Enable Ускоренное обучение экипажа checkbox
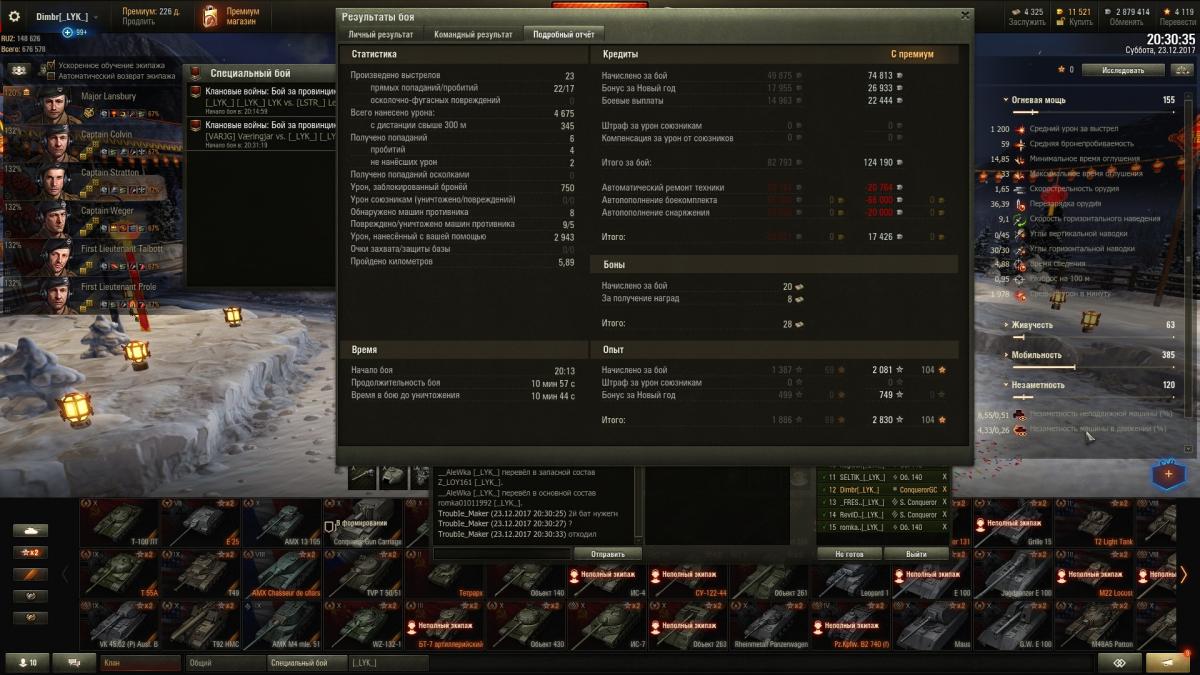1200x675 pixels. [51, 65]
